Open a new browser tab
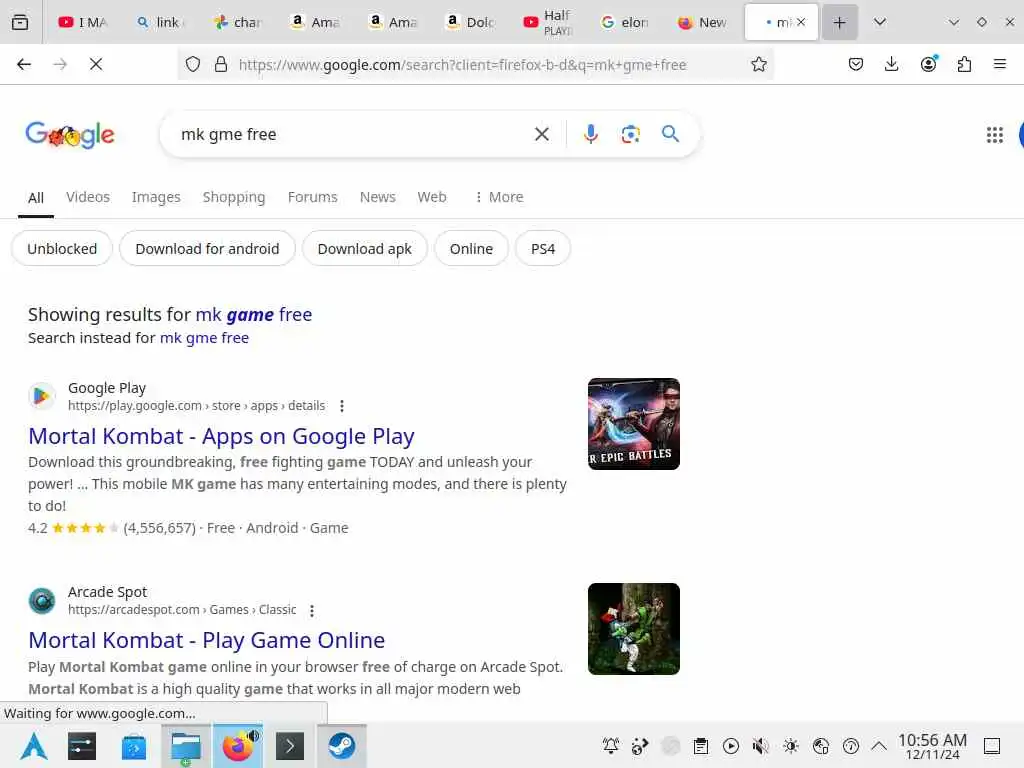The image size is (1024, 768). click(x=839, y=22)
